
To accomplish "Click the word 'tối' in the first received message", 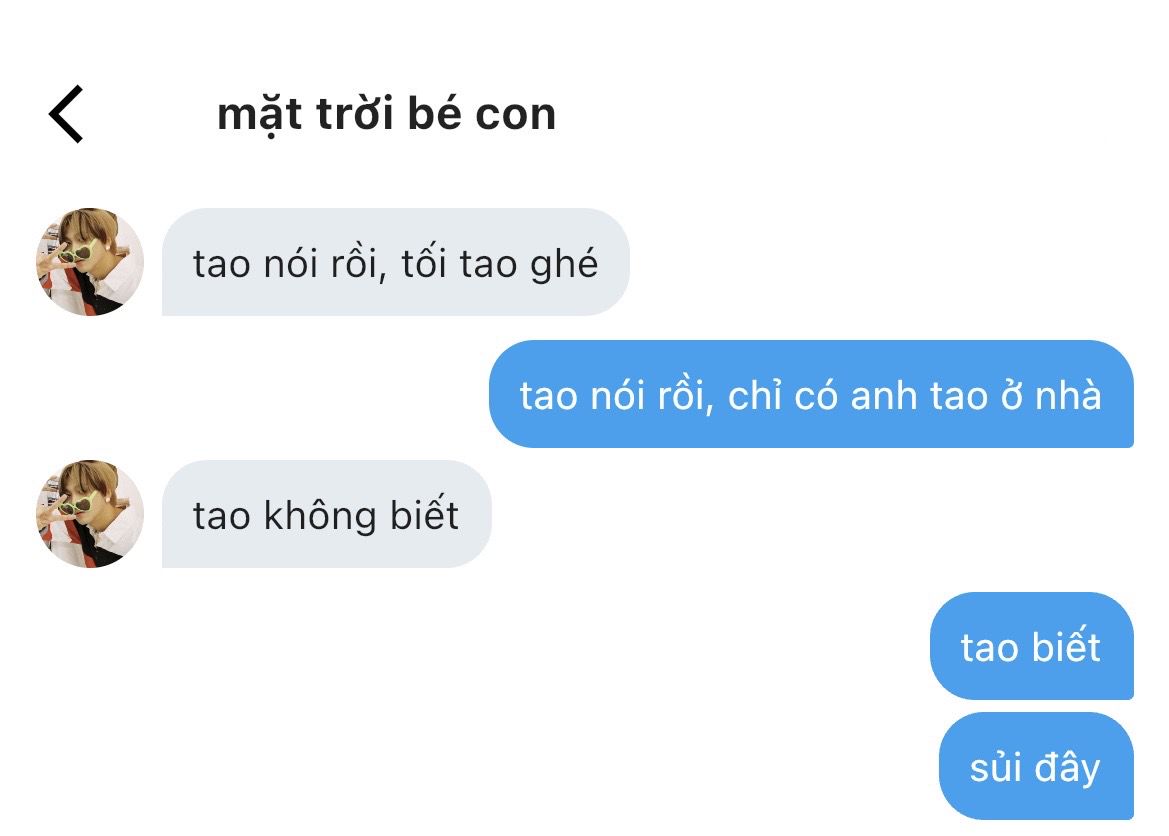I will 424,263.
